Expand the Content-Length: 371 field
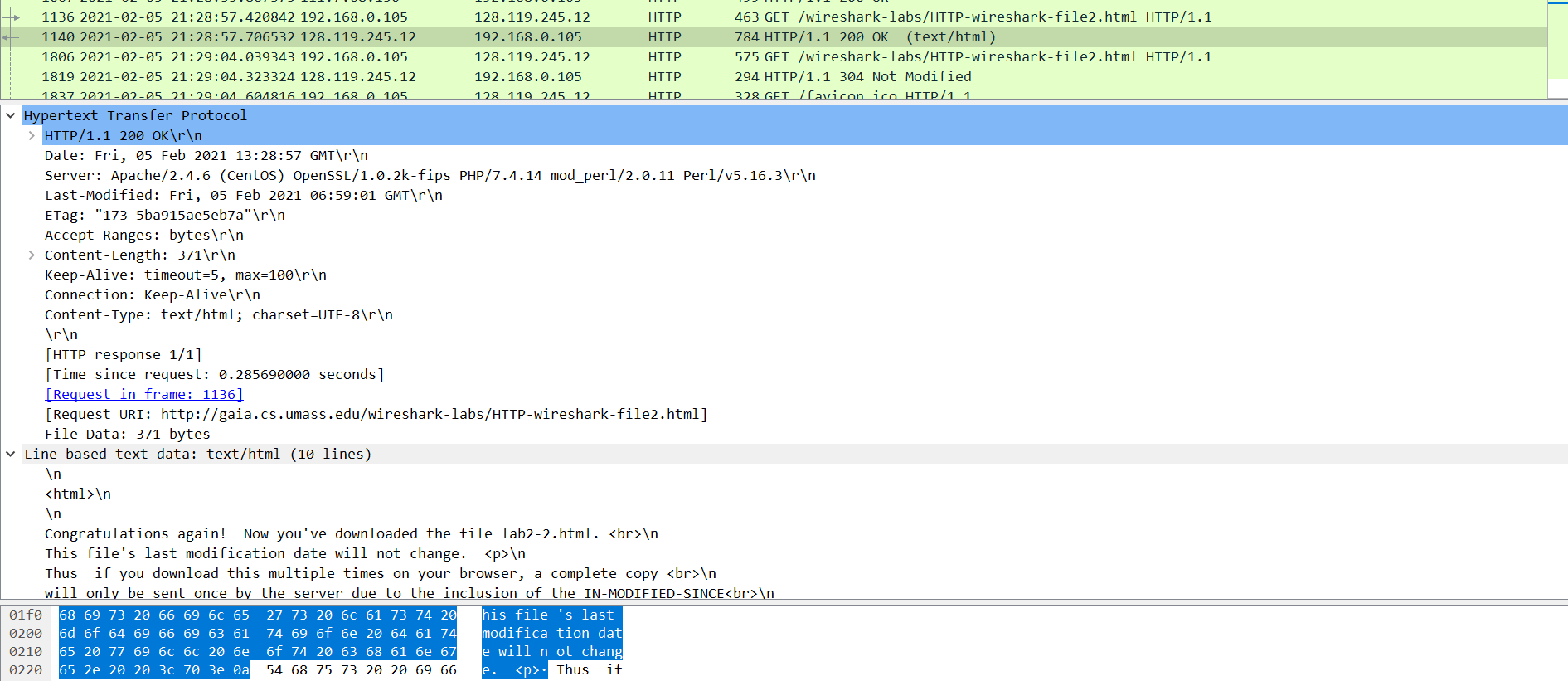 (x=32, y=255)
